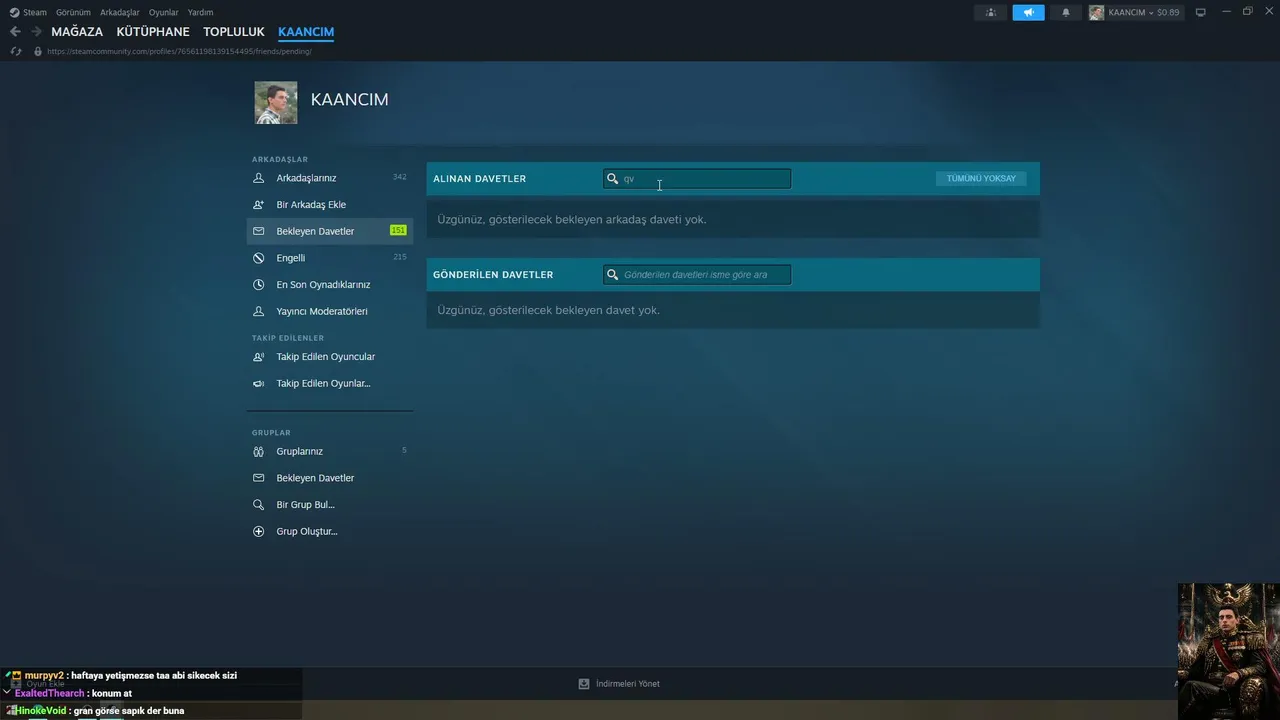The image size is (1280, 720).
Task: Click the Arkadaşlarınız person icon
Action: click(x=259, y=178)
